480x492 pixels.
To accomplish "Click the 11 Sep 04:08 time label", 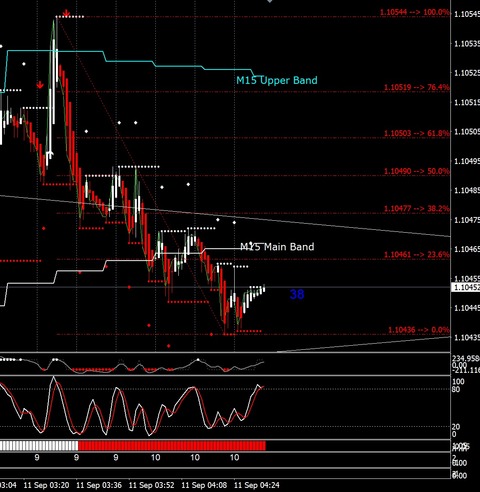I will (x=204, y=485).
